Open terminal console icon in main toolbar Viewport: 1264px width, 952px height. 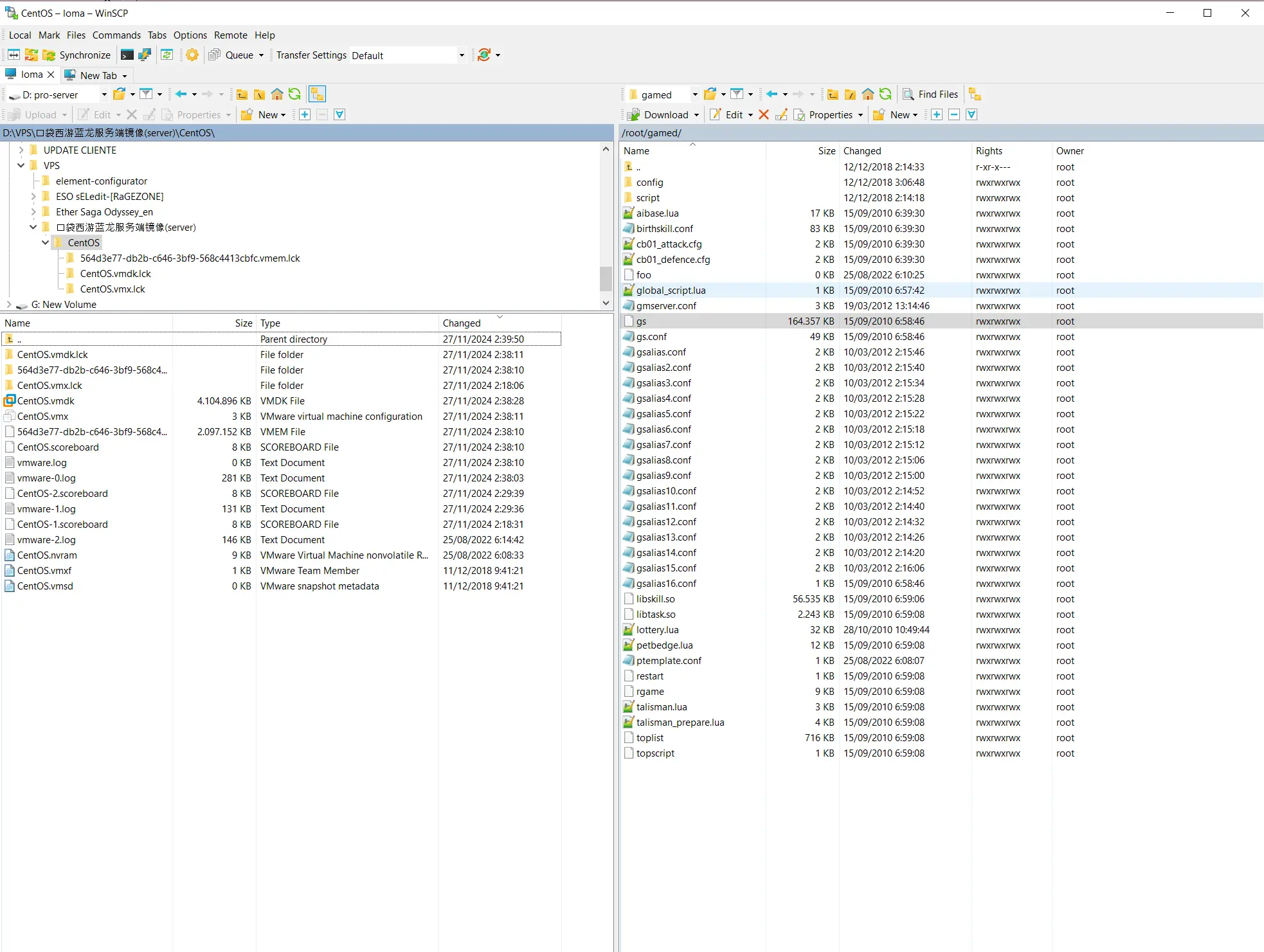click(127, 55)
